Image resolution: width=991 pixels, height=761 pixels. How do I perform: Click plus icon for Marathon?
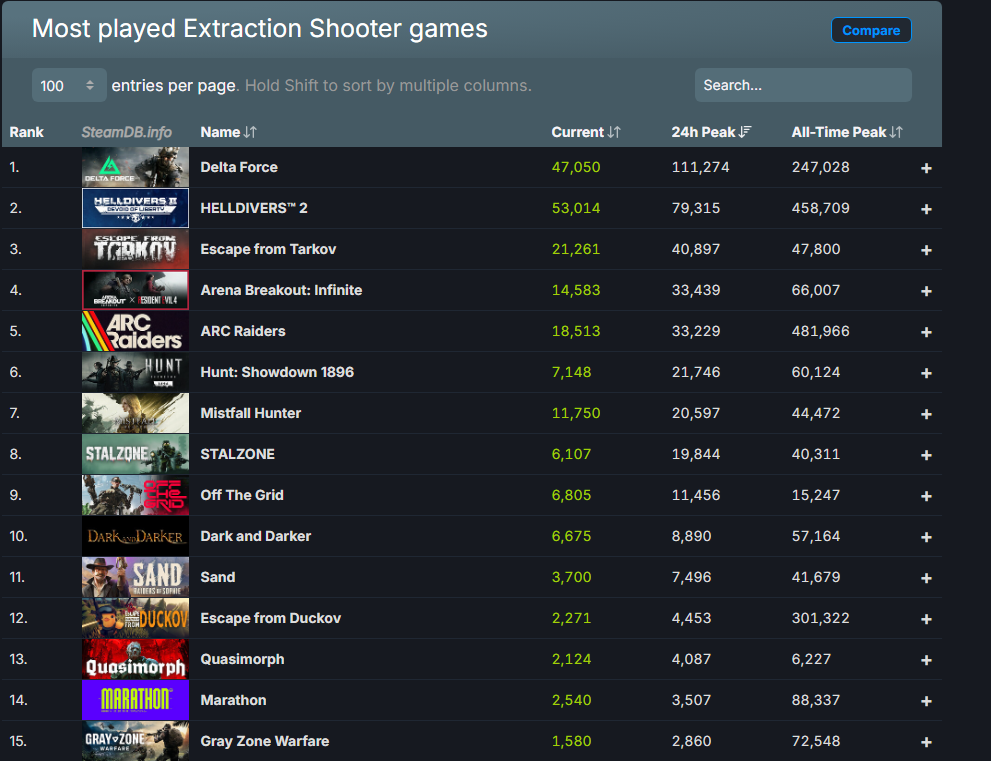[926, 702]
